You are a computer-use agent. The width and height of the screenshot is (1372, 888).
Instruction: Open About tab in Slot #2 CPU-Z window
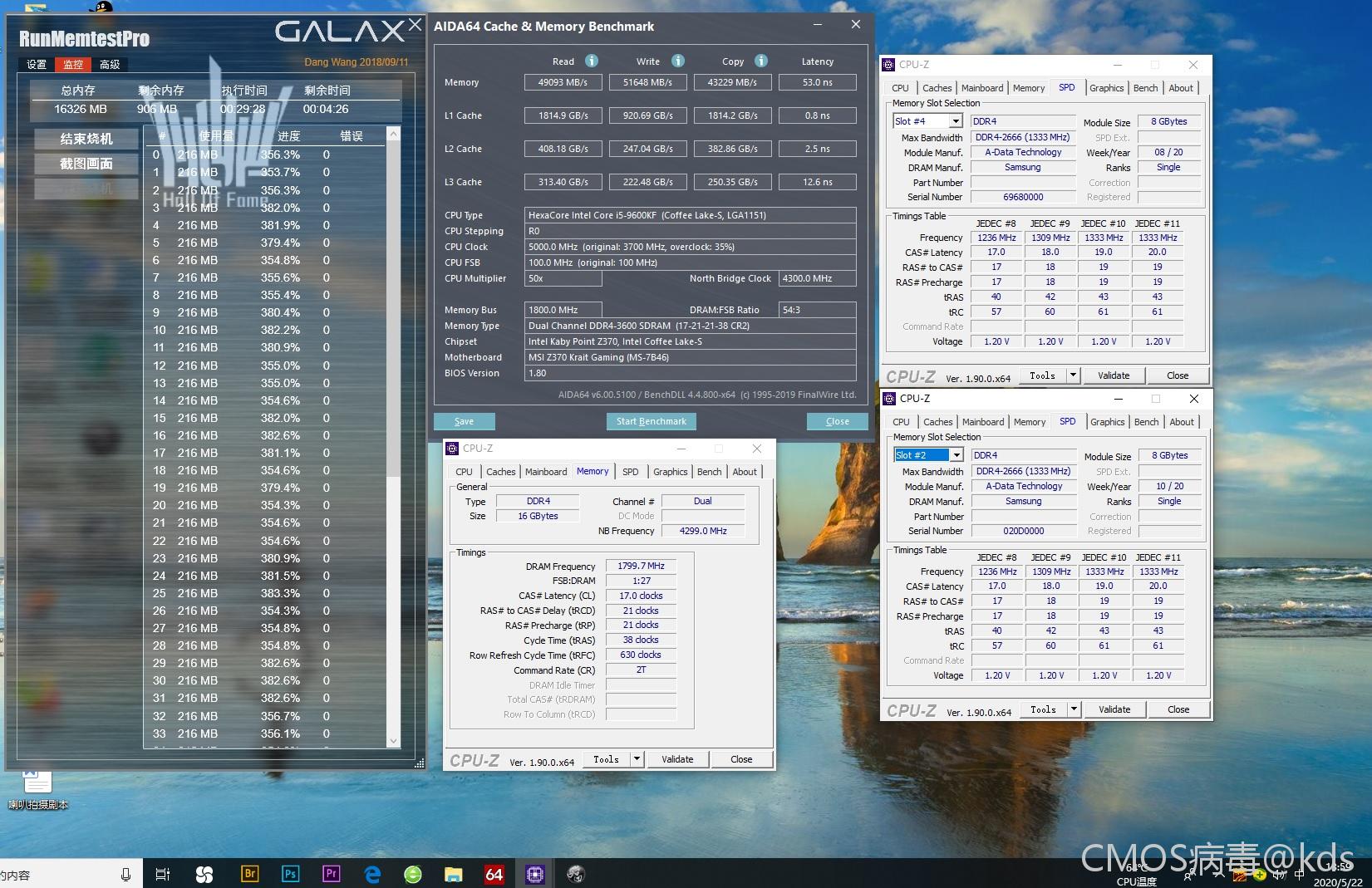(x=1182, y=422)
